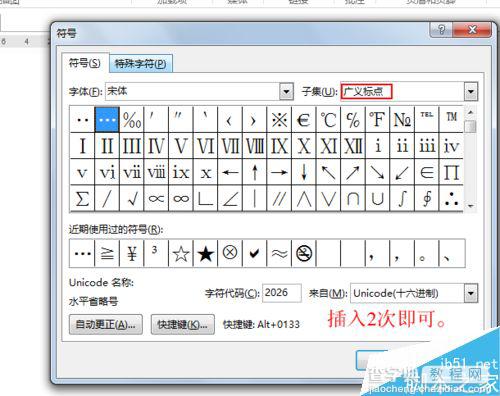The image size is (500, 396).
Task: Choose uppercase Roman numeral Ⅻ
Action: 353,146
